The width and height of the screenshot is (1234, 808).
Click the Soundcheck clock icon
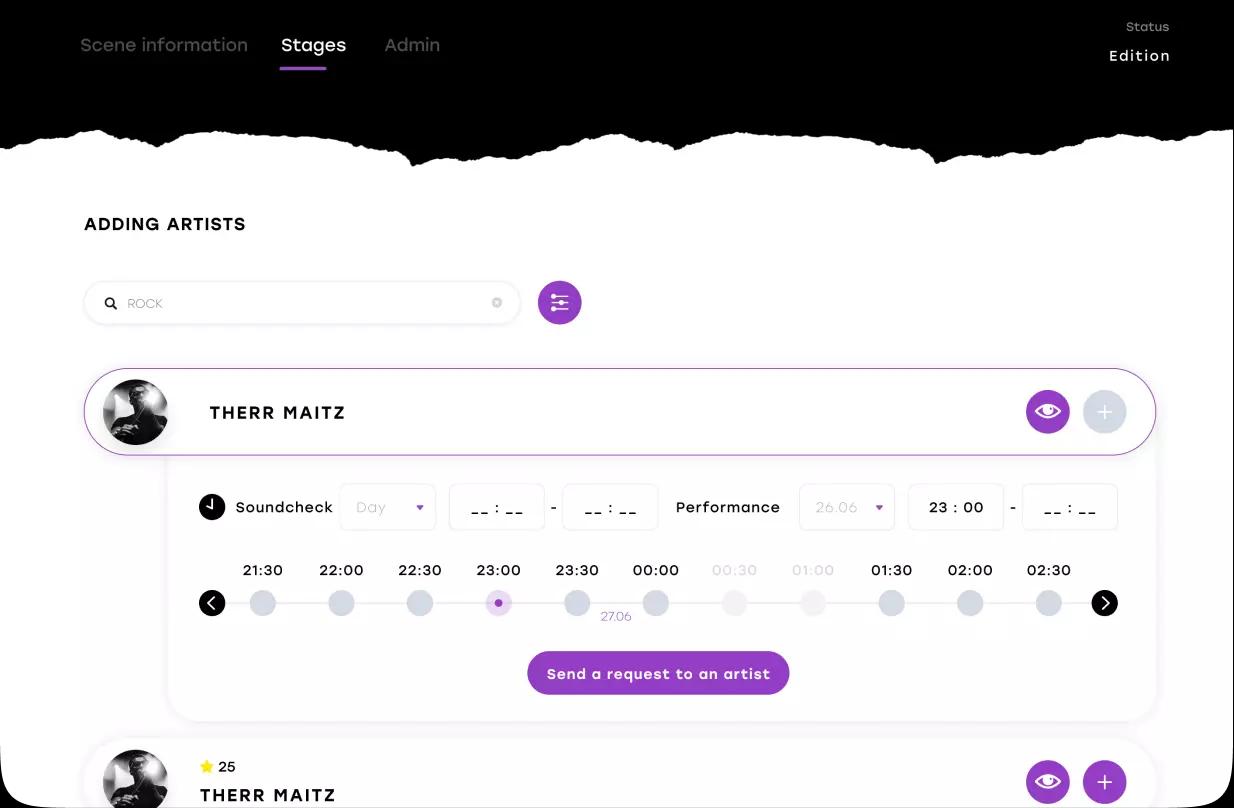[x=212, y=507]
